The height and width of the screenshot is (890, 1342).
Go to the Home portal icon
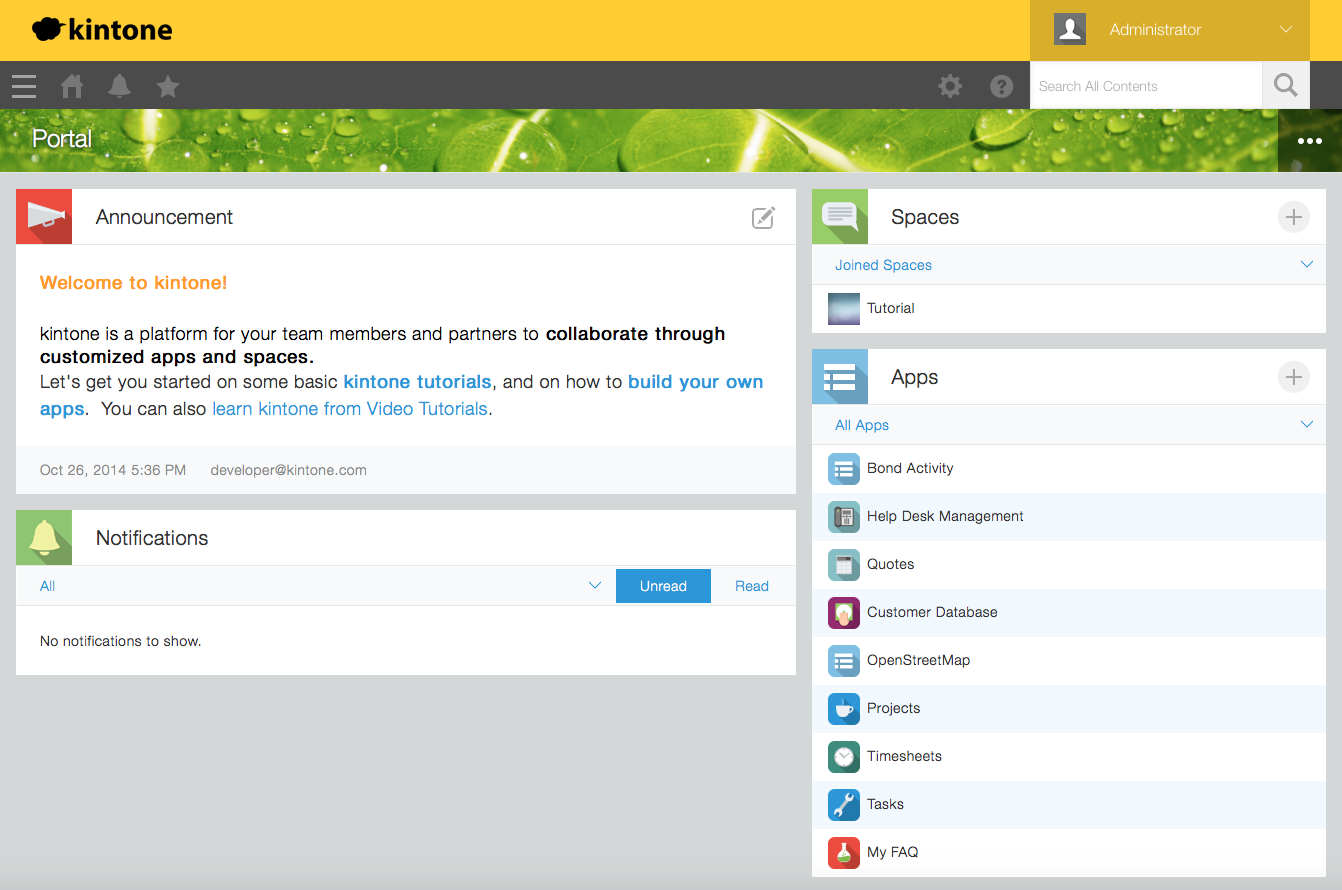[72, 87]
